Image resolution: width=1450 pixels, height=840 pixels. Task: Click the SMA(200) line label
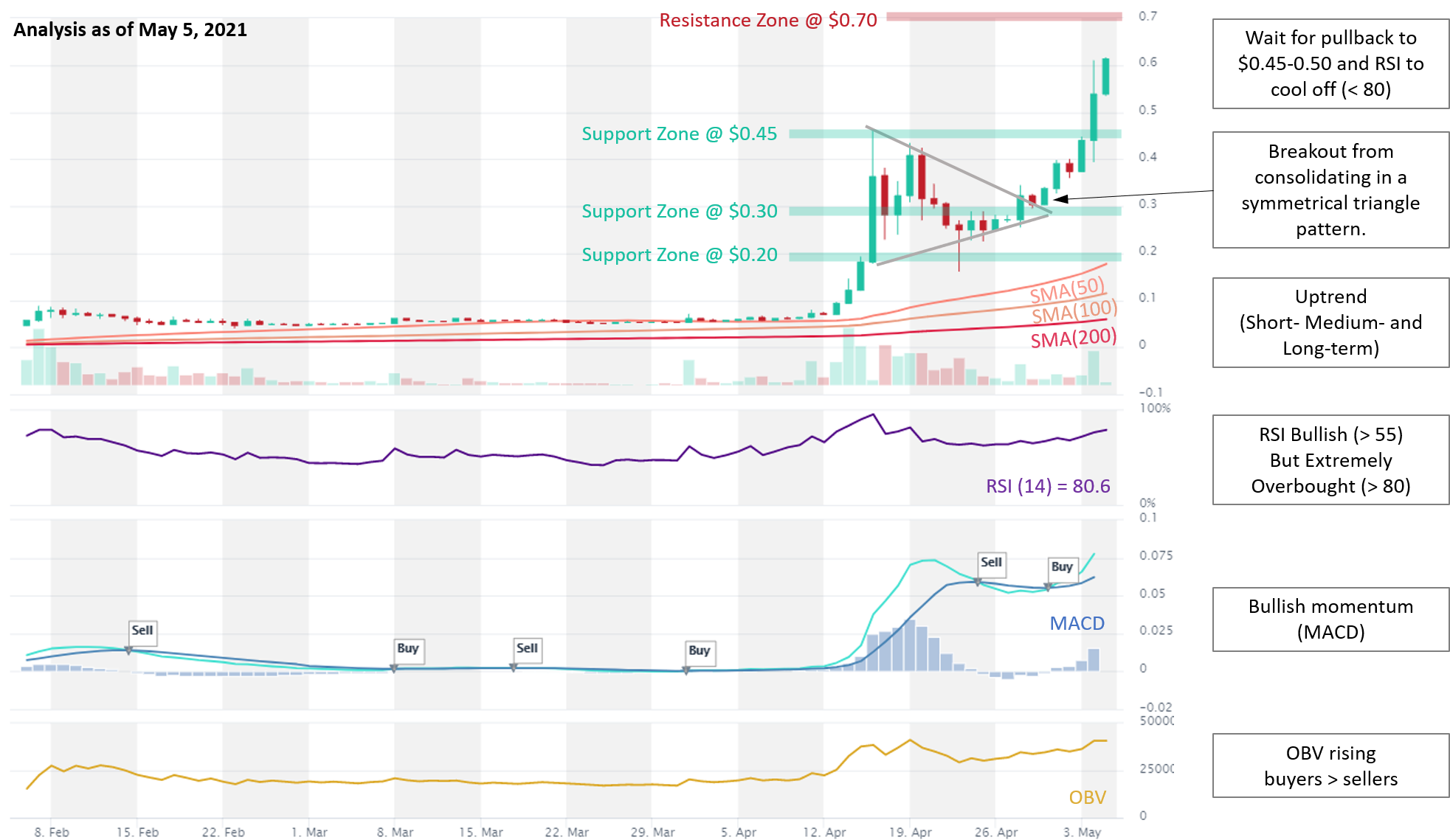(1074, 339)
